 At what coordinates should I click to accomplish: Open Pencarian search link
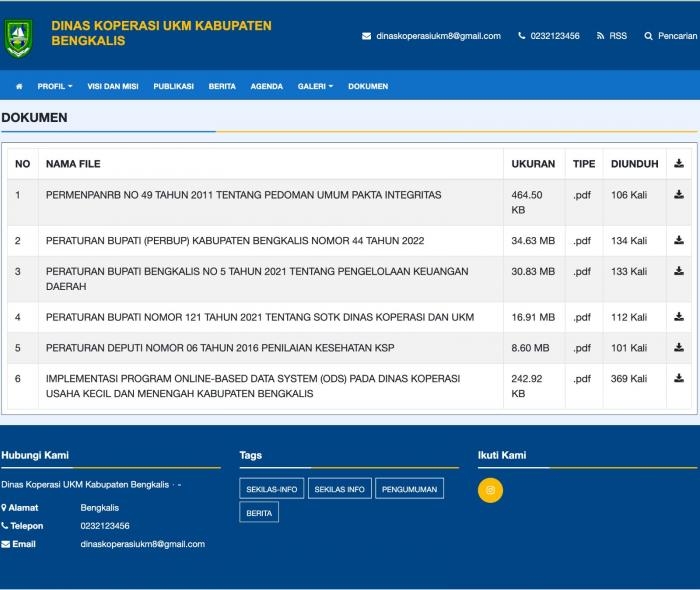(677, 36)
